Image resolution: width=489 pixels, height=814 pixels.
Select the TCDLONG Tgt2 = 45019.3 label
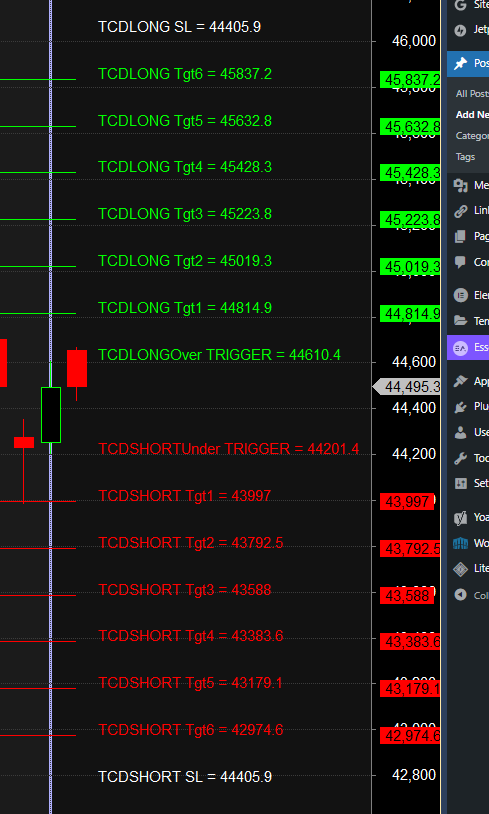(185, 261)
